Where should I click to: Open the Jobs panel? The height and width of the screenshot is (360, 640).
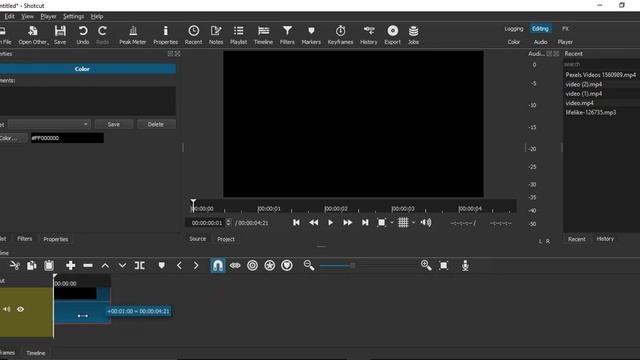[x=413, y=35]
